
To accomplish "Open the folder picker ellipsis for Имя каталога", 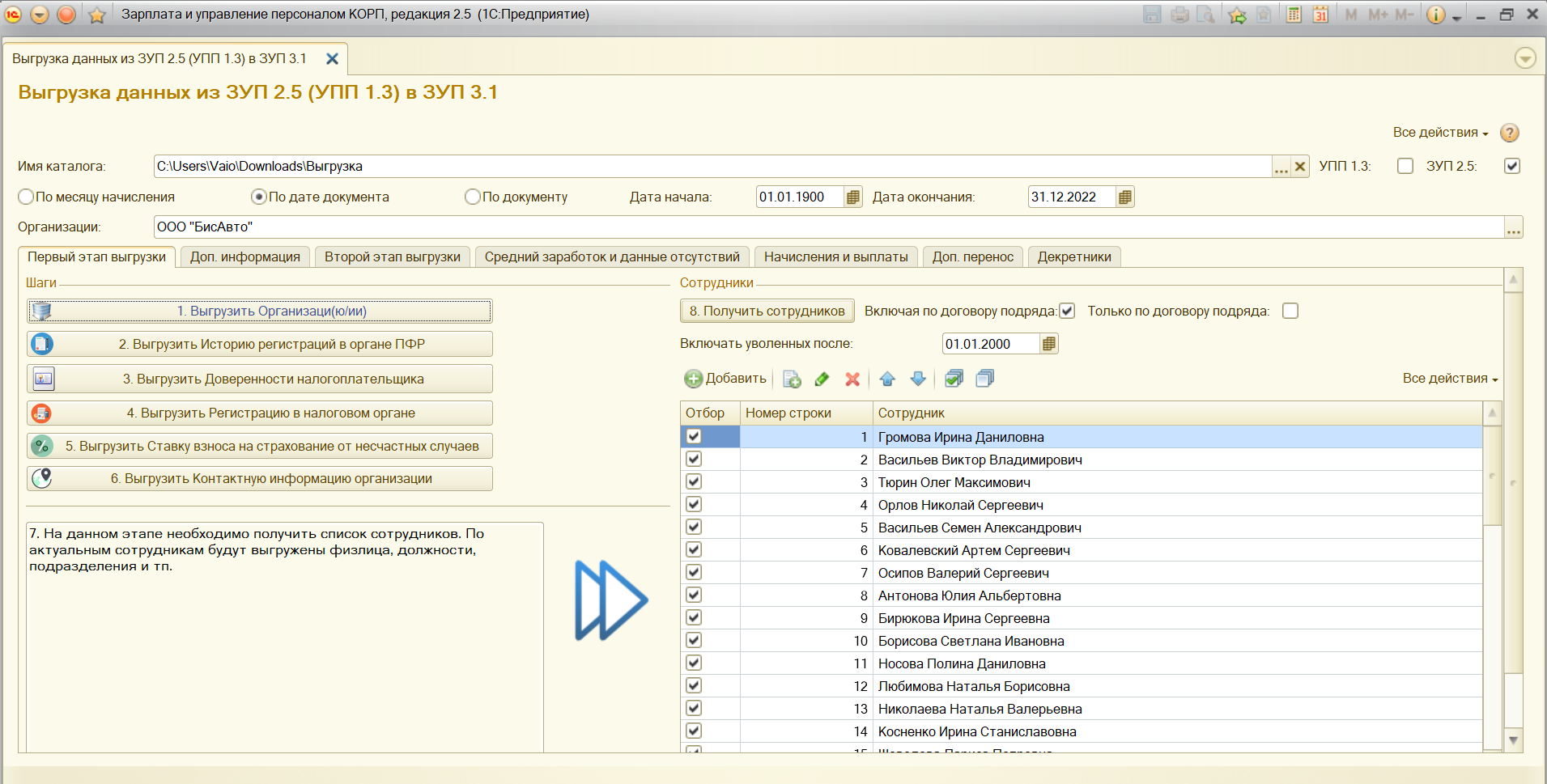I will click(1281, 167).
